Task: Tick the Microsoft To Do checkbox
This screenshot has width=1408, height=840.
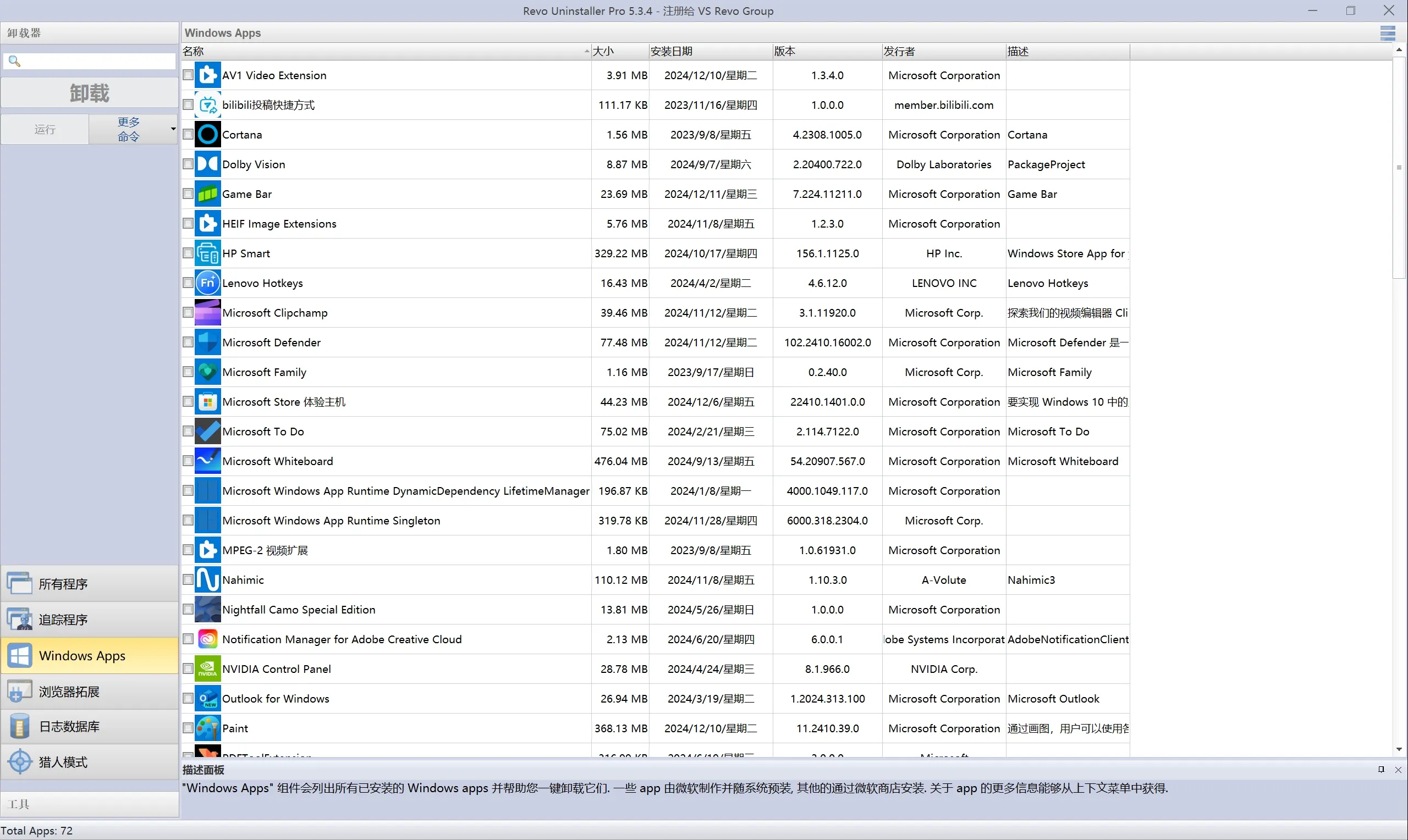Action: (x=188, y=432)
